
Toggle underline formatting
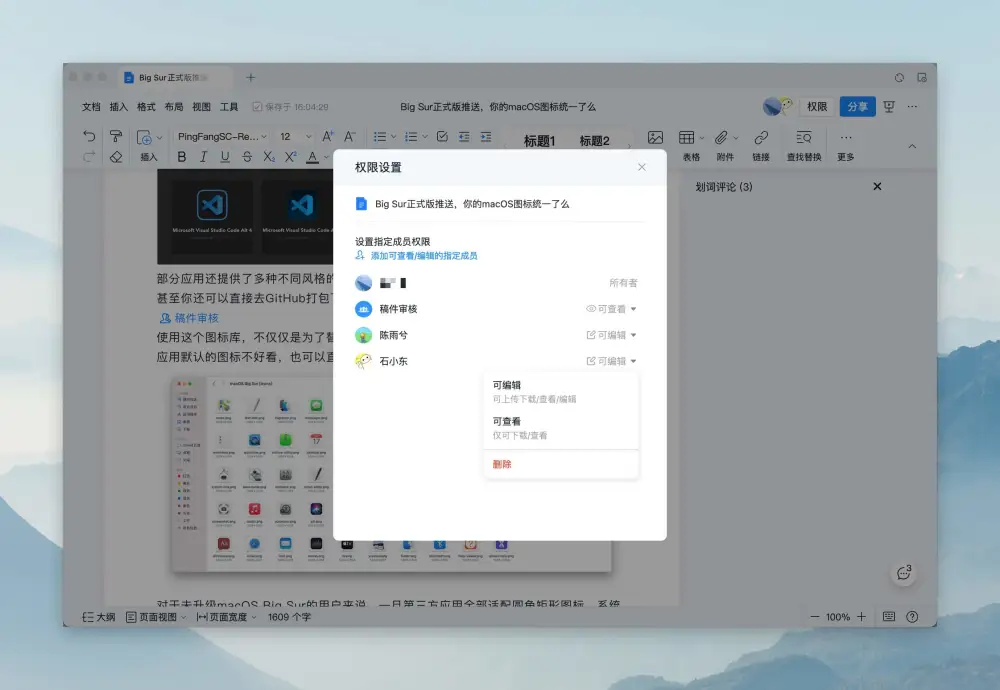pos(225,157)
